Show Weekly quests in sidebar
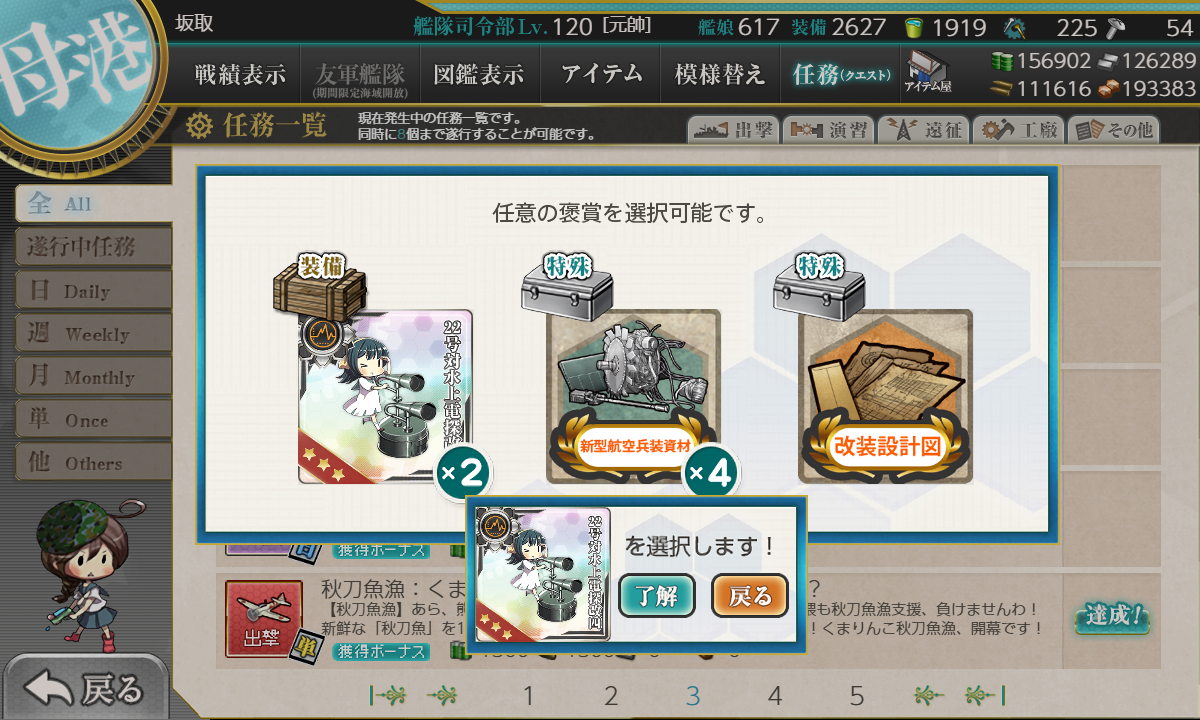 (93, 334)
